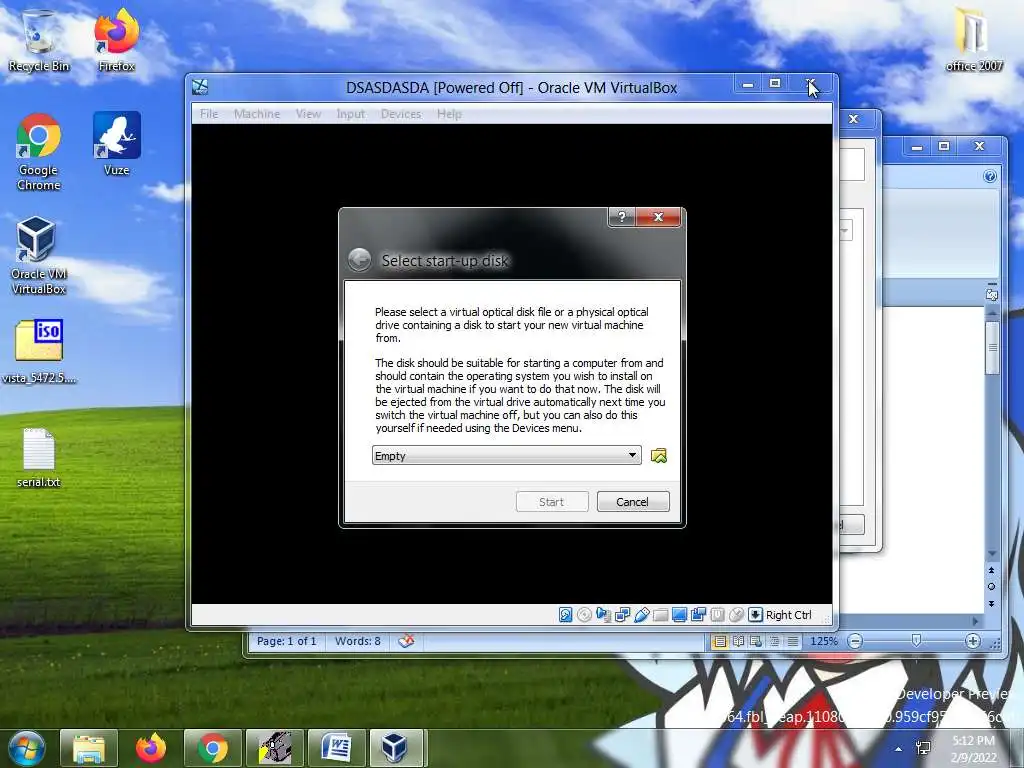Click the Cancel button in the dialog
The height and width of the screenshot is (768, 1024).
point(633,502)
